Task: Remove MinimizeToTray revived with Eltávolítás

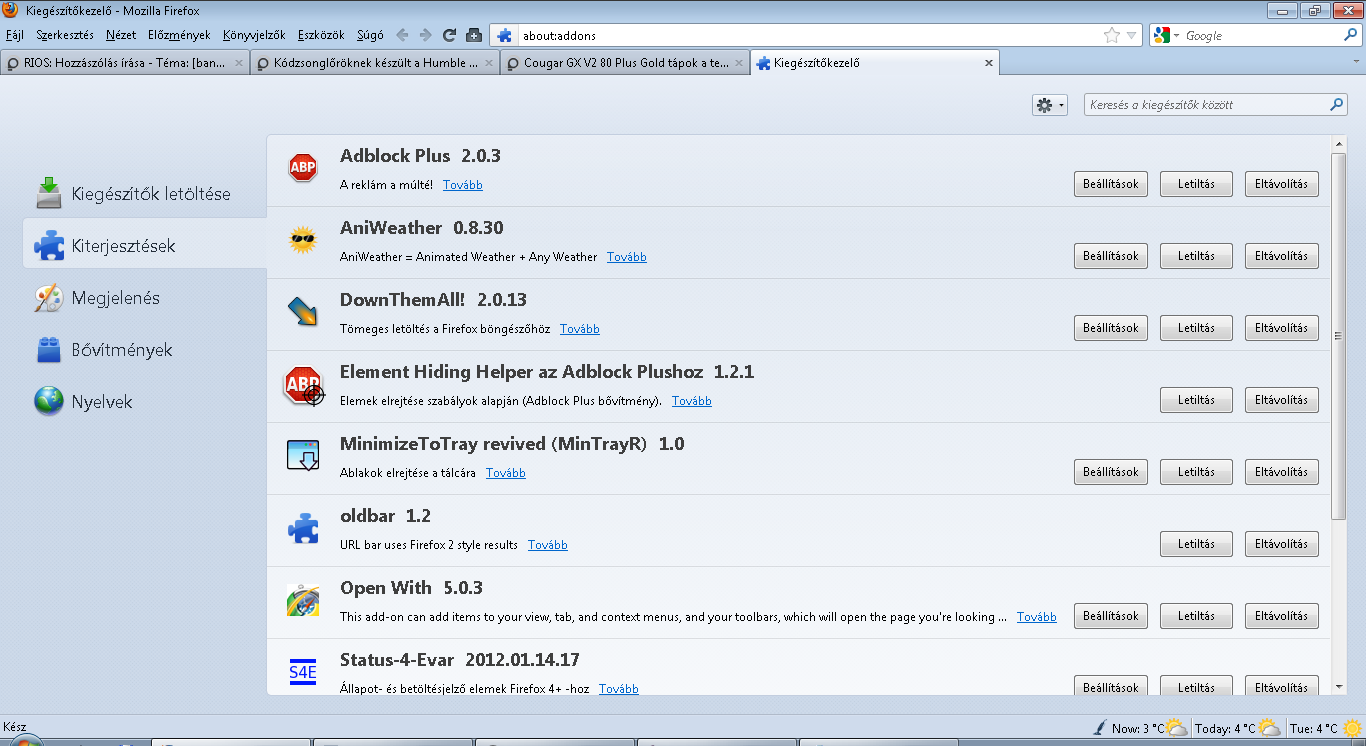Action: click(1282, 472)
